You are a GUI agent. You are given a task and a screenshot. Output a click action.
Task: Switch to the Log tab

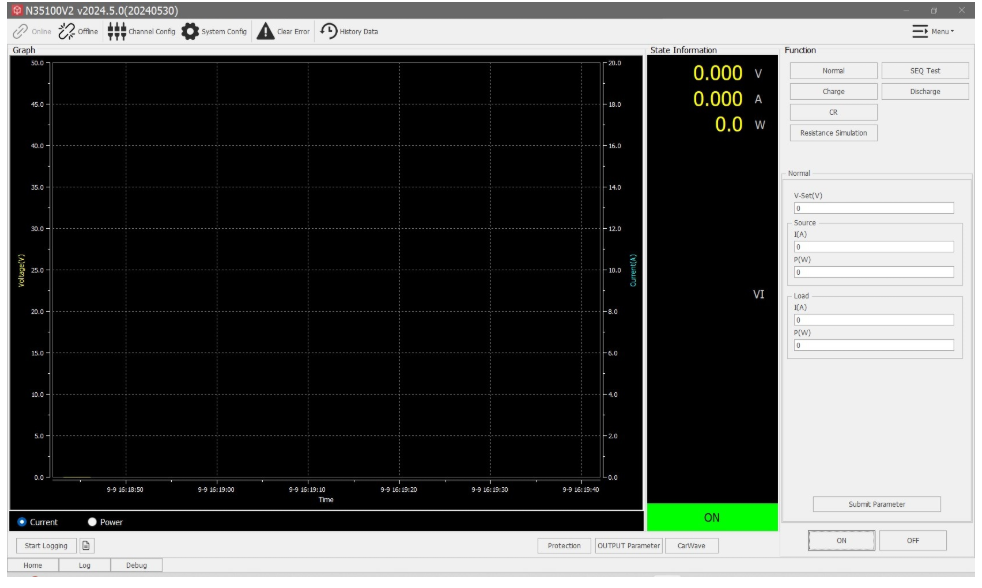tap(84, 565)
